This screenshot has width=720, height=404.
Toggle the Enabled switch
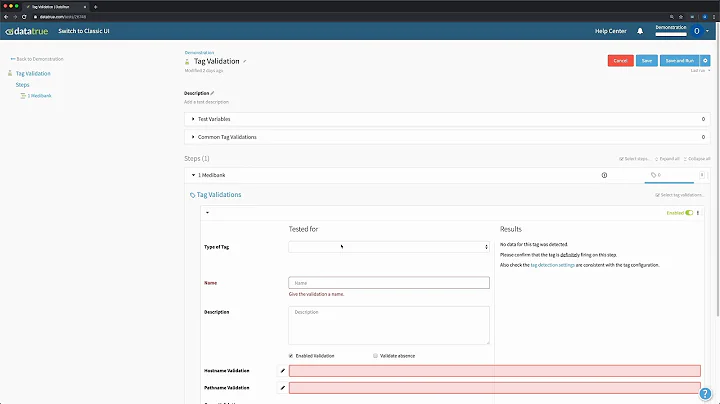689,213
